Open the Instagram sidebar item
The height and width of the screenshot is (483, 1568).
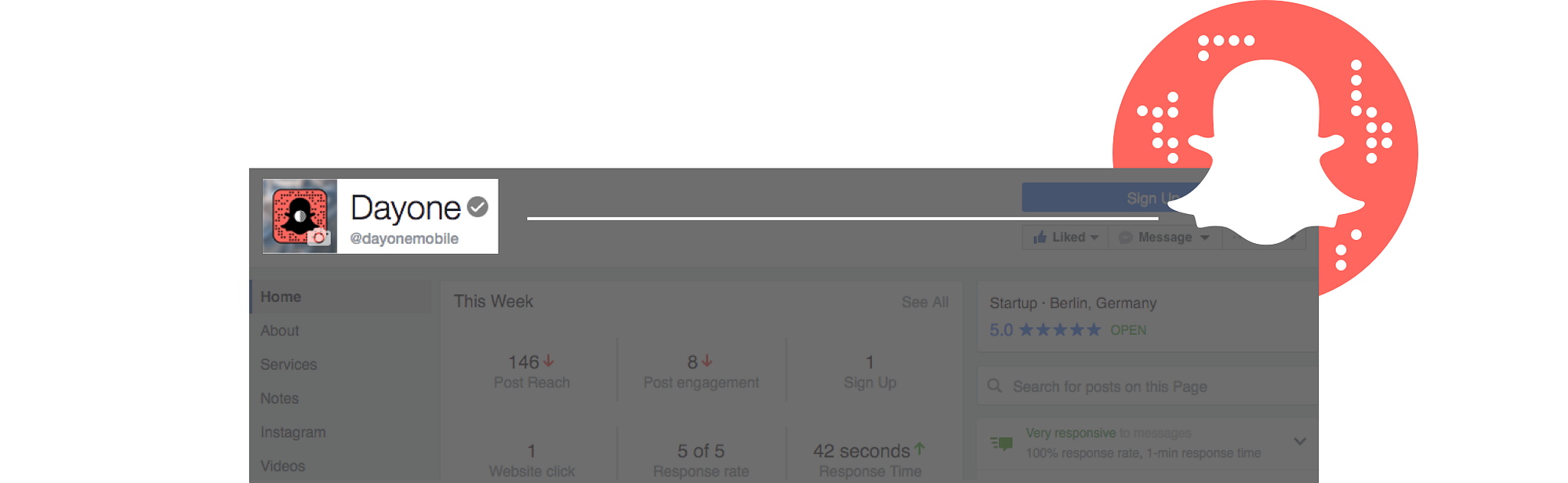[x=293, y=432]
